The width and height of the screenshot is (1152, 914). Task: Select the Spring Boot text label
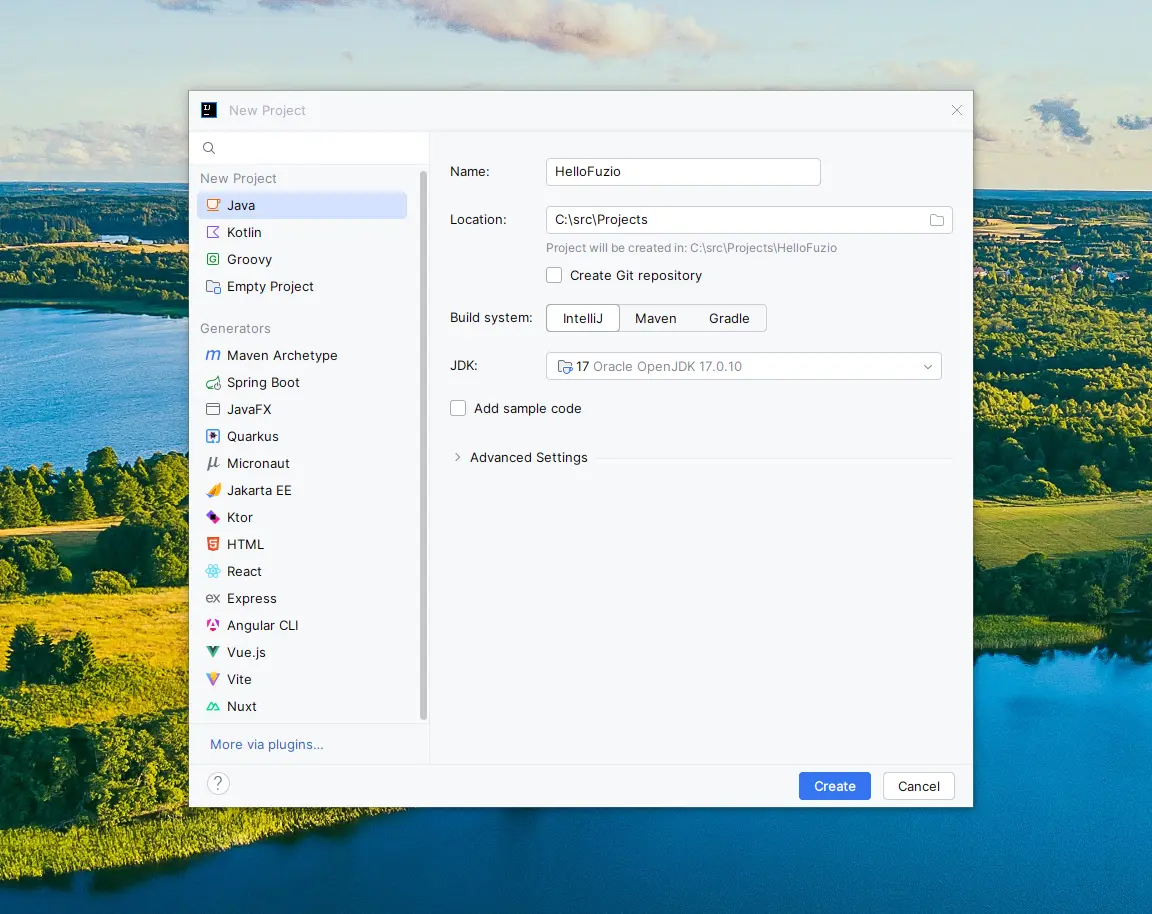[263, 383]
